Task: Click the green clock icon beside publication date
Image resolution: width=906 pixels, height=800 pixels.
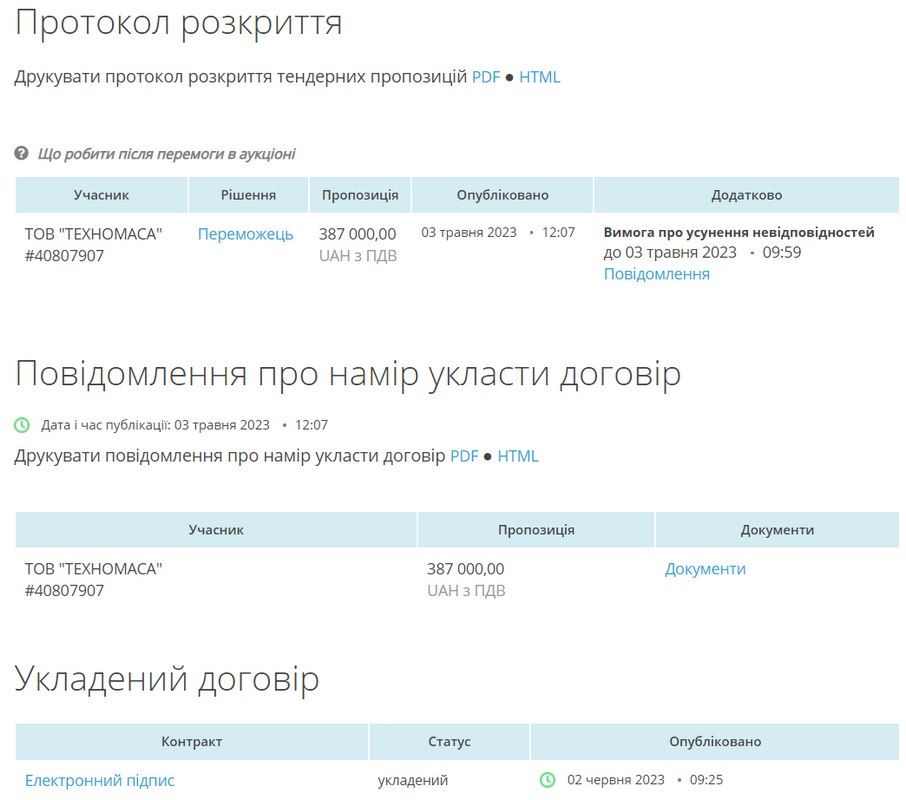Action: 22,424
